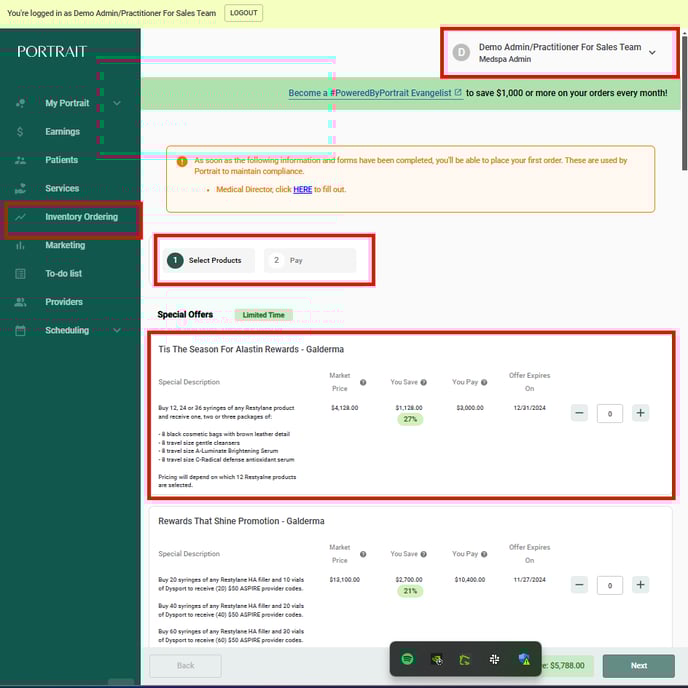This screenshot has width=688, height=688.
Task: Click the 27% savings badge
Action: point(410,419)
